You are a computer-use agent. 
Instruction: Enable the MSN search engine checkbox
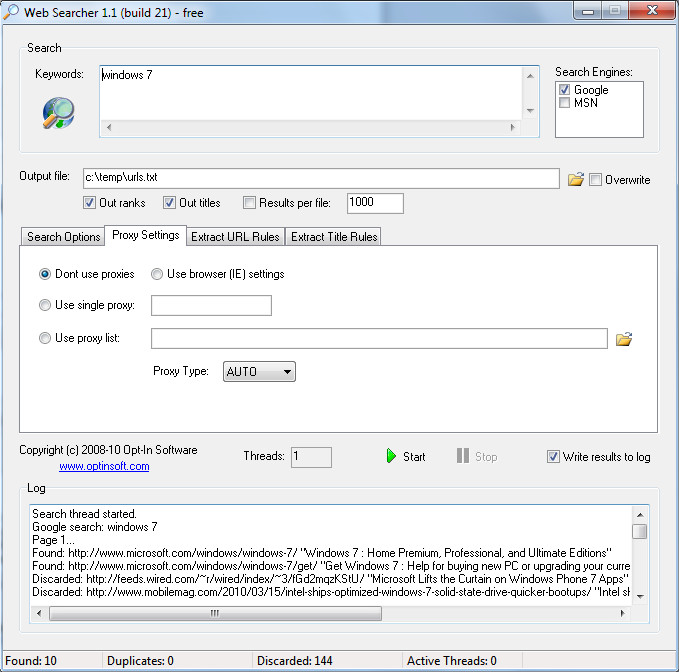tap(564, 103)
